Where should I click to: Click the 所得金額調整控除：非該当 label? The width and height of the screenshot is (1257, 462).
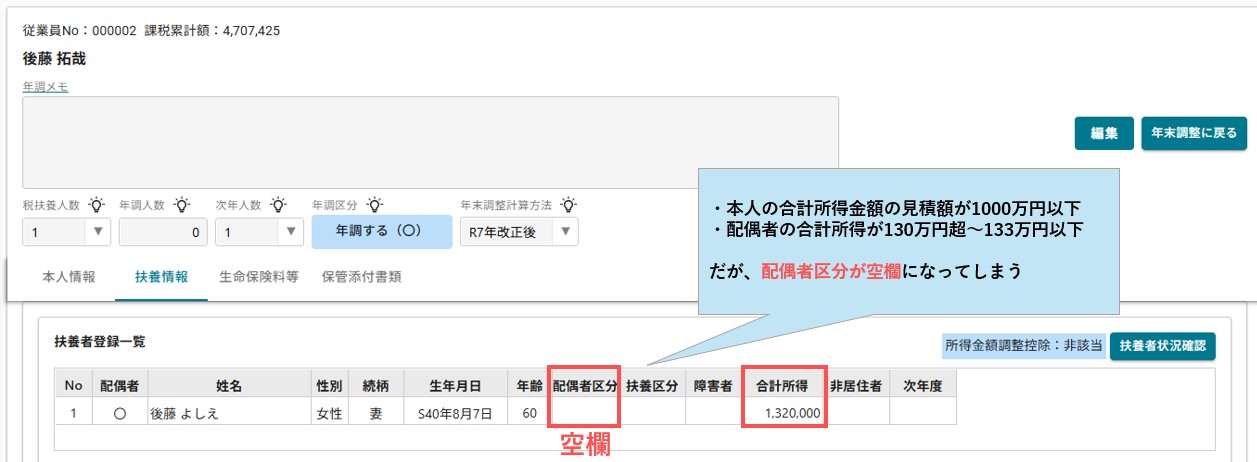1024,346
